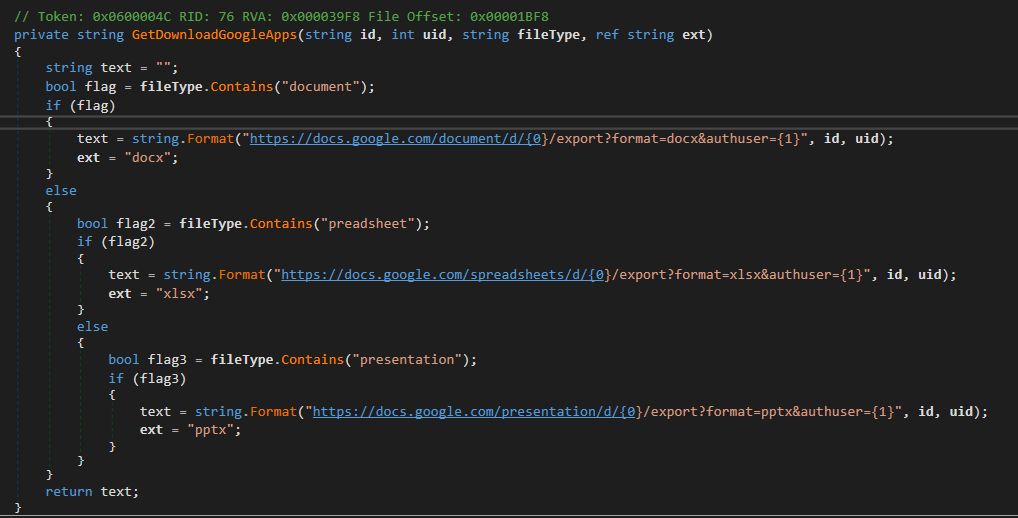1018x518 pixels.
Task: Click the 'private' access modifier keyword
Action: pos(42,35)
